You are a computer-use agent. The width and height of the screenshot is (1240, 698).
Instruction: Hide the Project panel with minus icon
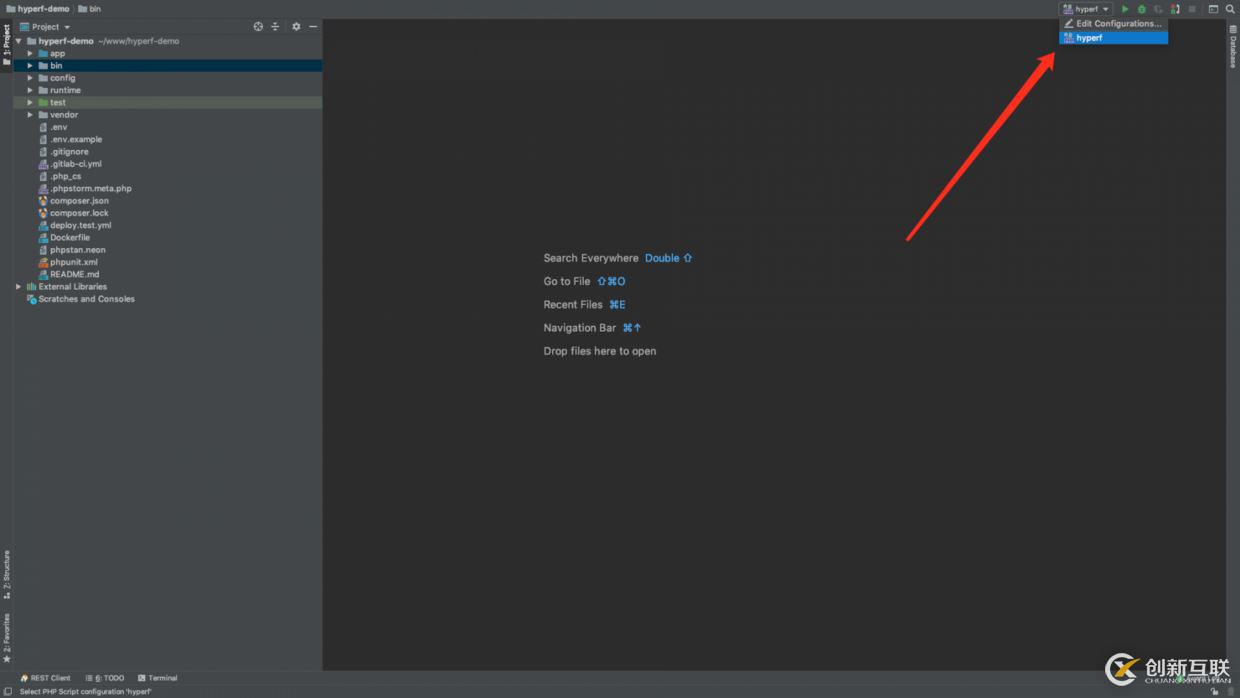coord(313,27)
